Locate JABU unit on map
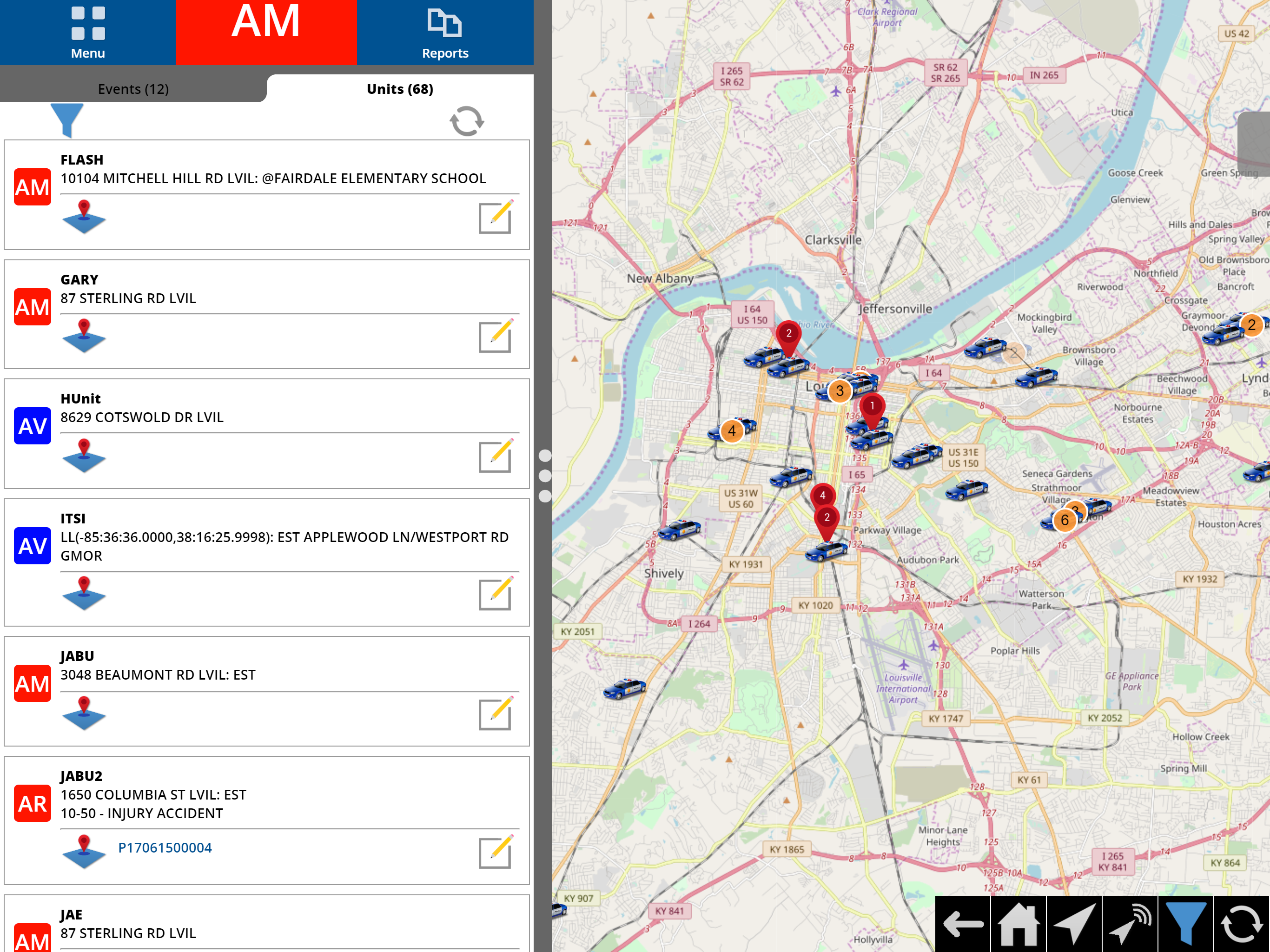Image resolution: width=1270 pixels, height=952 pixels. [x=84, y=713]
